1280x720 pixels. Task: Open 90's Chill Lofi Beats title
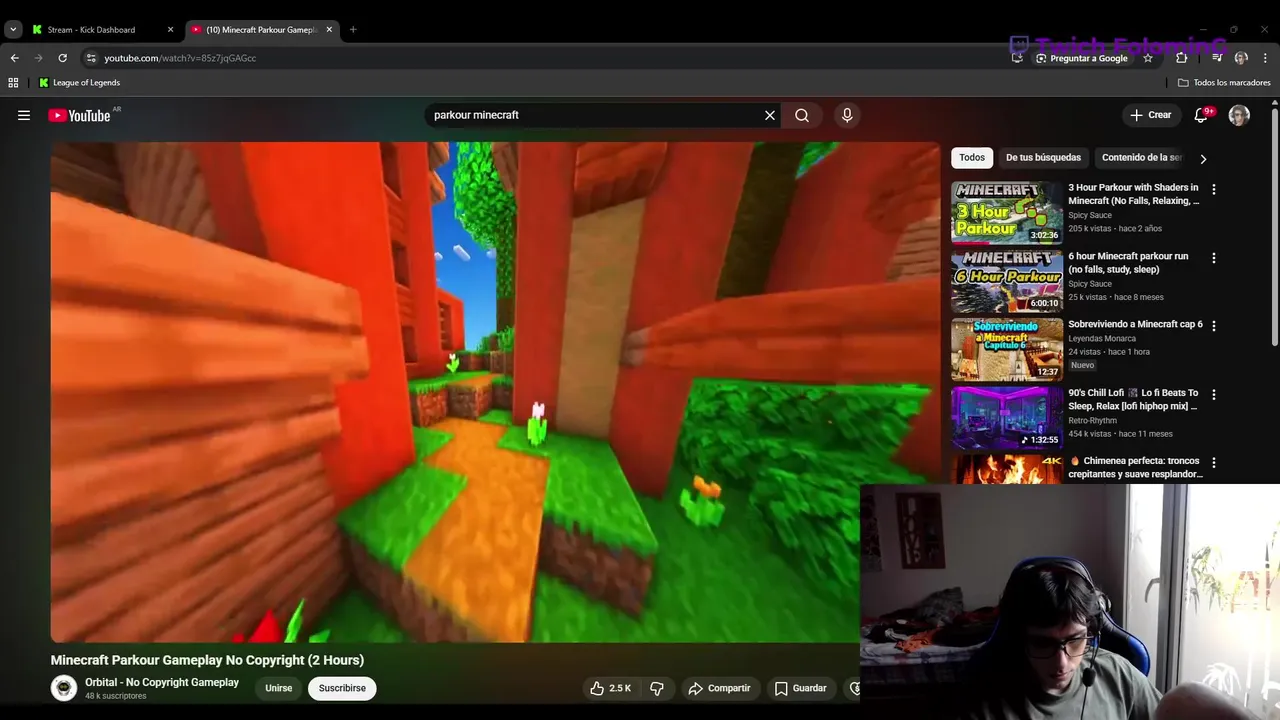(1133, 400)
